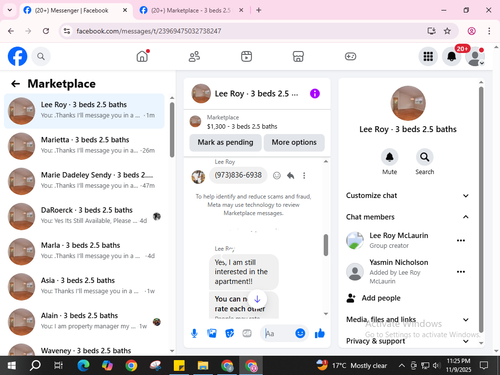Jump to latest message arrow
The height and width of the screenshot is (375, 500).
pos(257,299)
